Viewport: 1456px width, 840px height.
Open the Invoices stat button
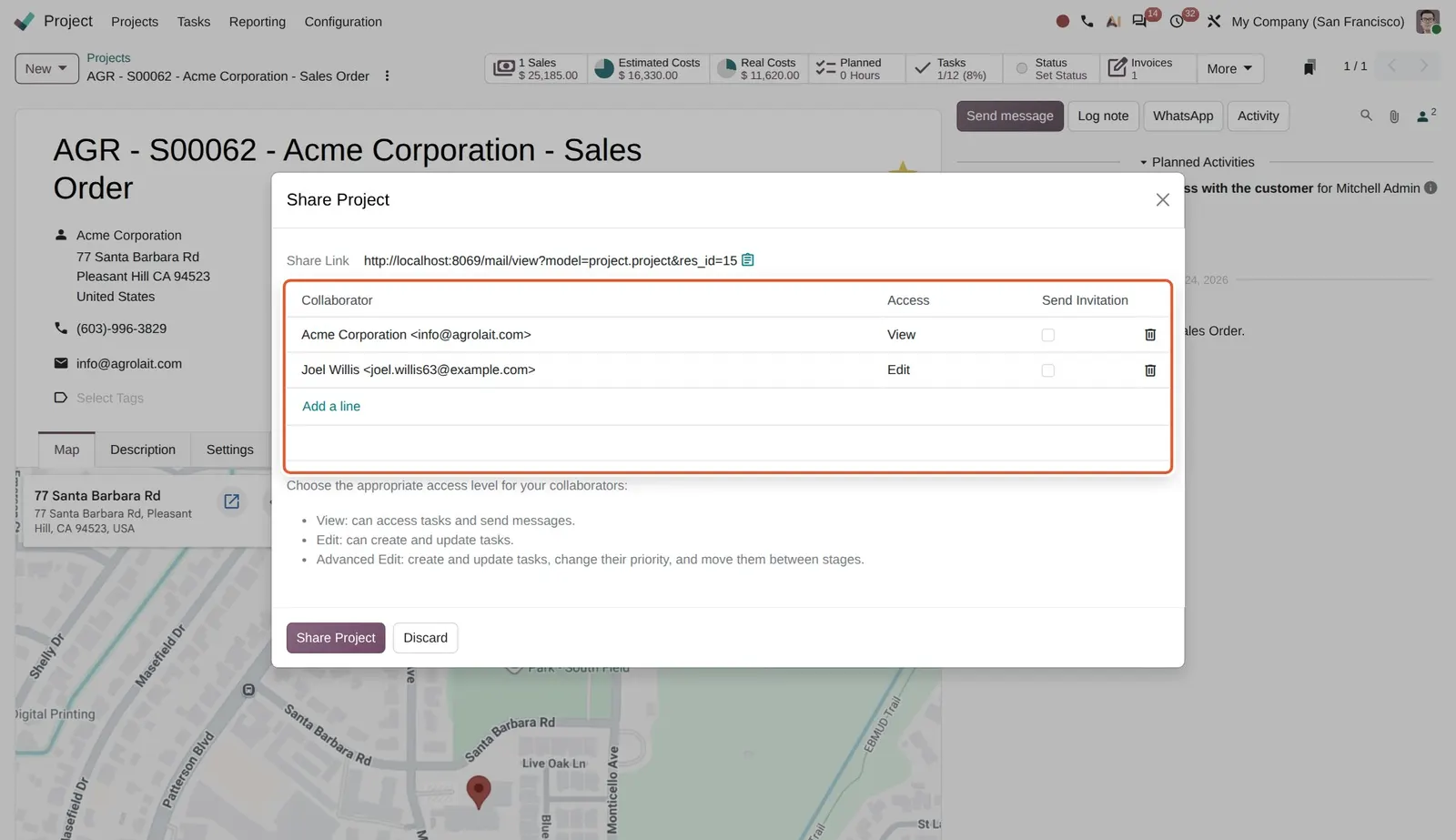(x=1148, y=69)
